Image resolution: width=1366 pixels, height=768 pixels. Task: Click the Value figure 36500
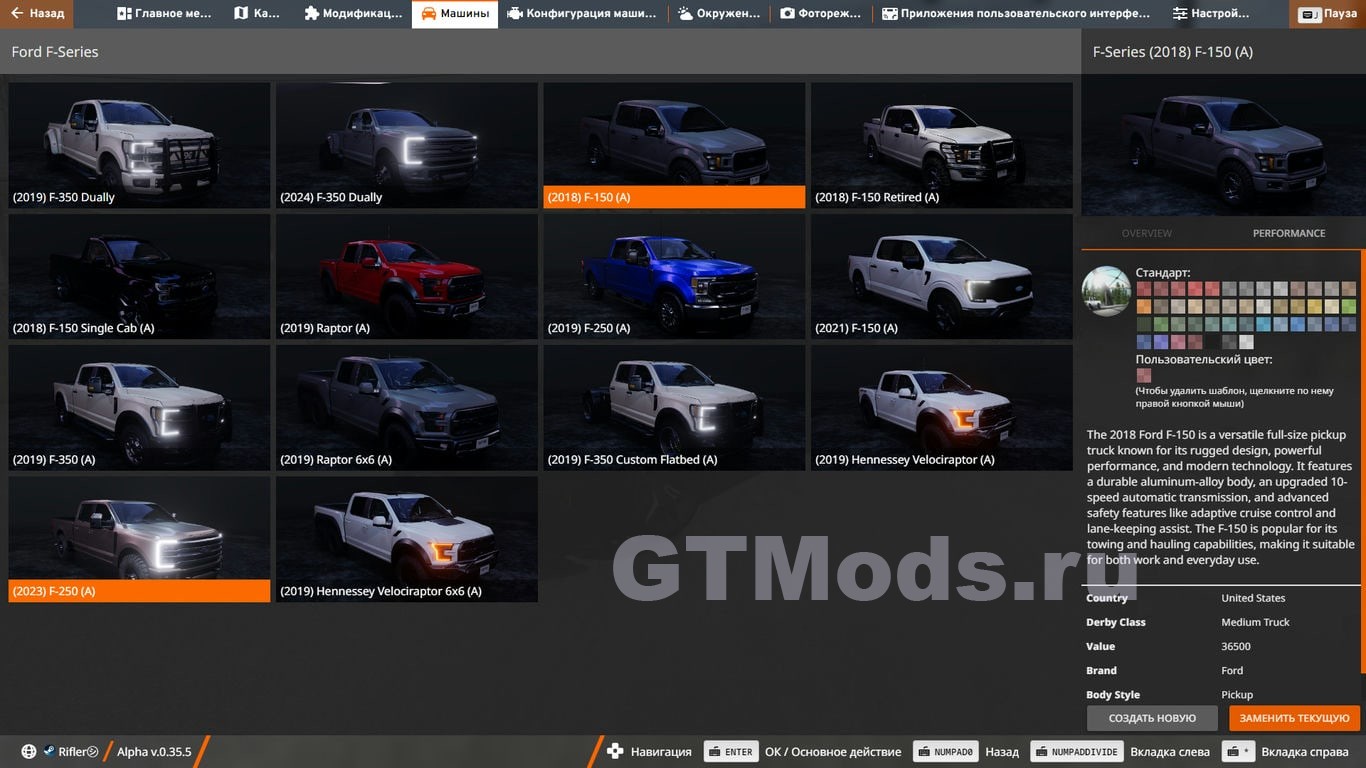[x=1236, y=646]
